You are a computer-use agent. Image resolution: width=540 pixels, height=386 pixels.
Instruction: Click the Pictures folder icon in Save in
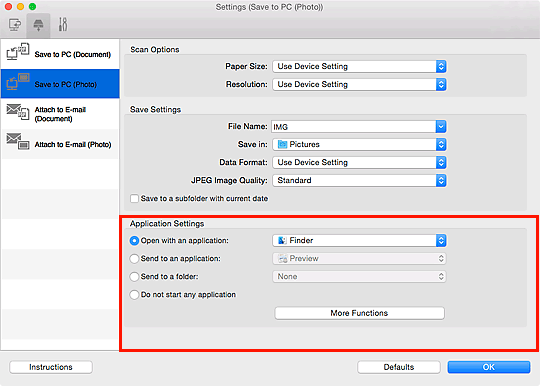282,144
